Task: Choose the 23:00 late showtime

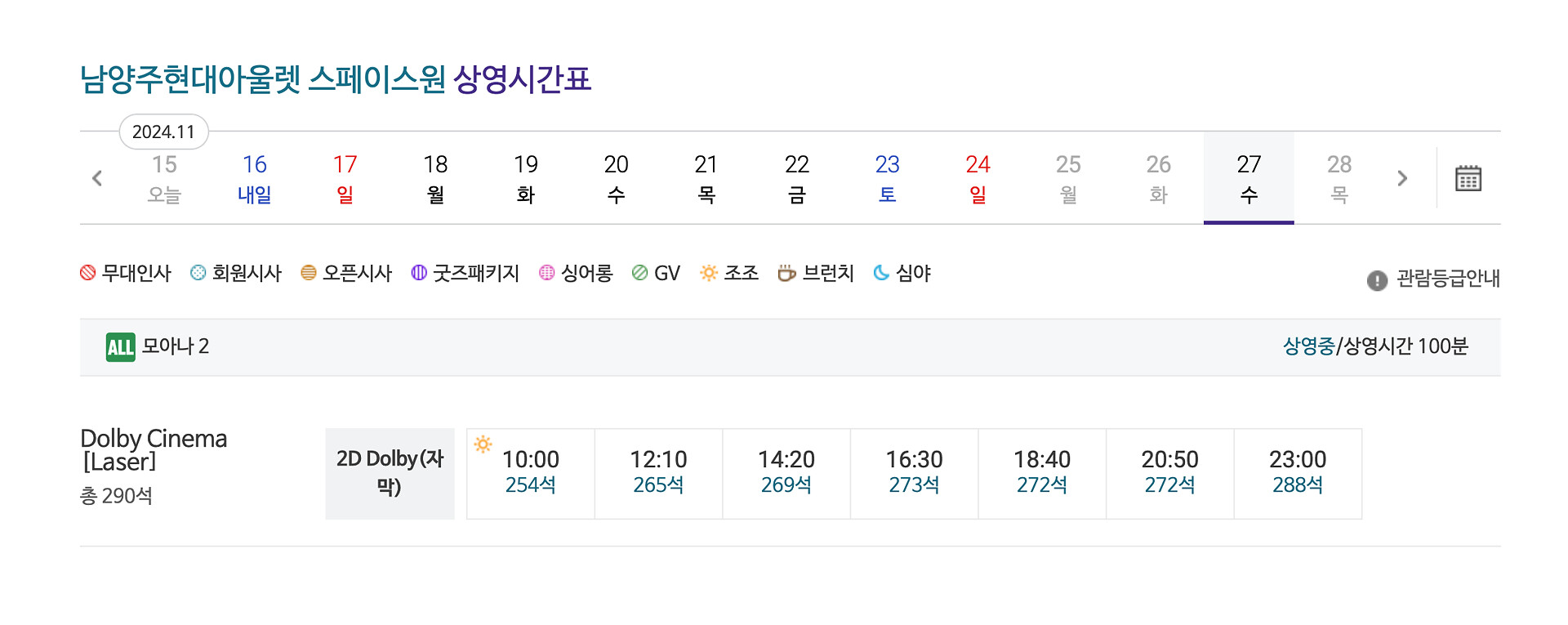Action: pyautogui.click(x=1298, y=473)
